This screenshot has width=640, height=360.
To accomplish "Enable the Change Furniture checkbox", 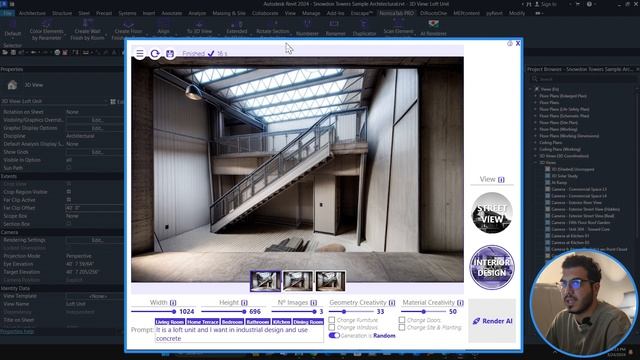I will 332,320.
